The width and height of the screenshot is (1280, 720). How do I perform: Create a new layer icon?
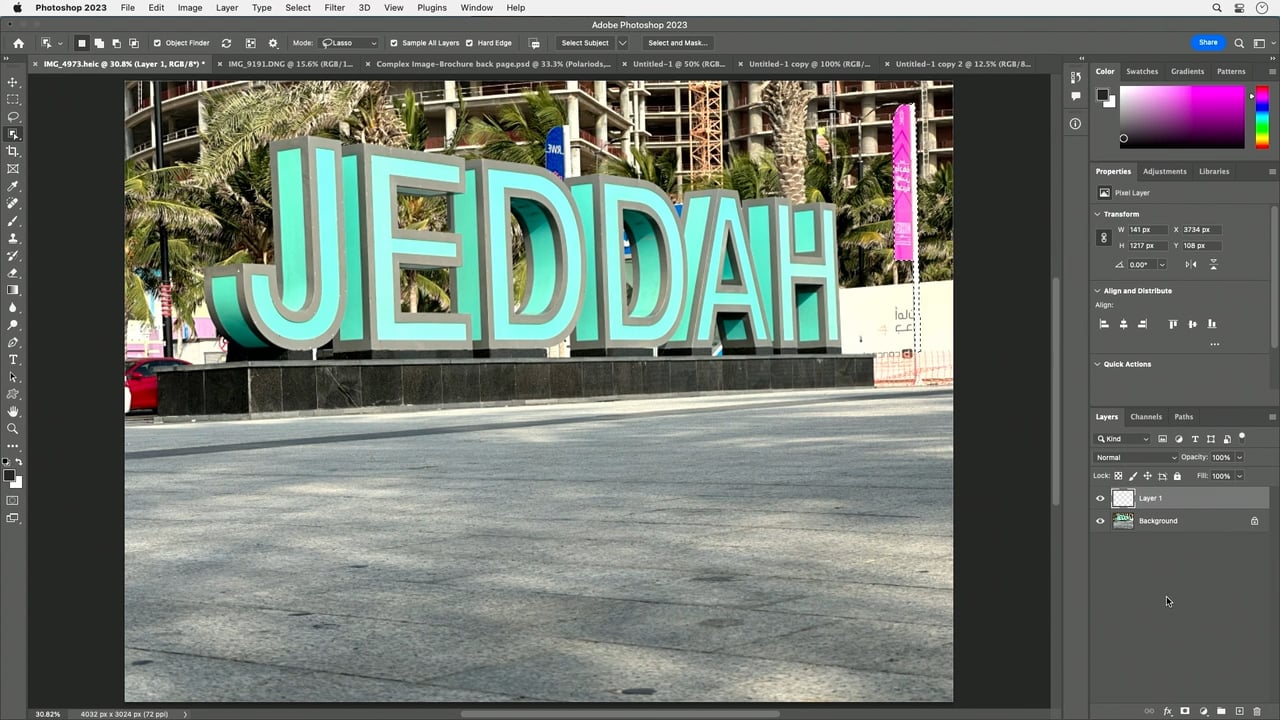(x=1239, y=711)
